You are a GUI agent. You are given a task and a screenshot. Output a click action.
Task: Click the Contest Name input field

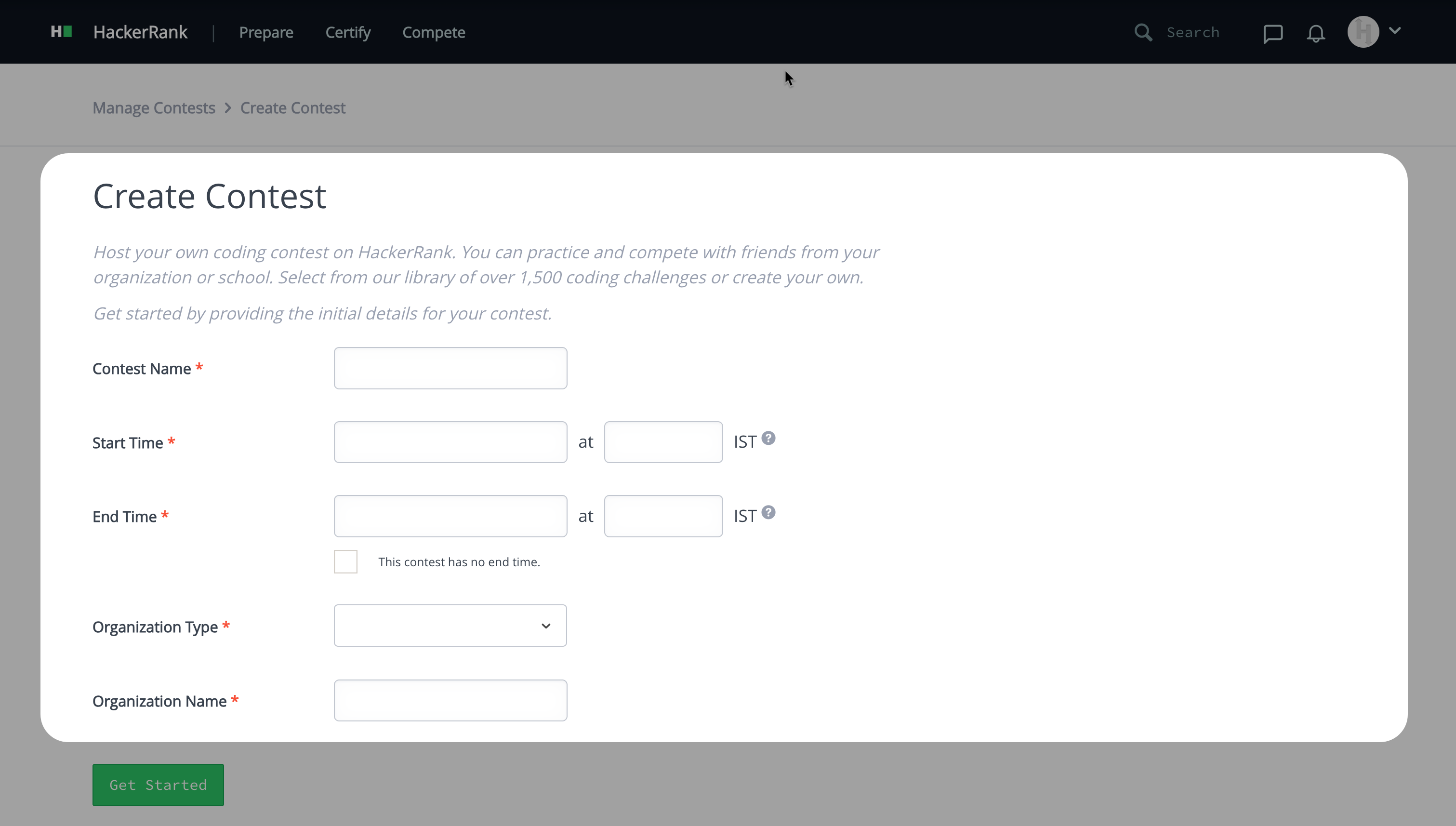[x=450, y=368]
